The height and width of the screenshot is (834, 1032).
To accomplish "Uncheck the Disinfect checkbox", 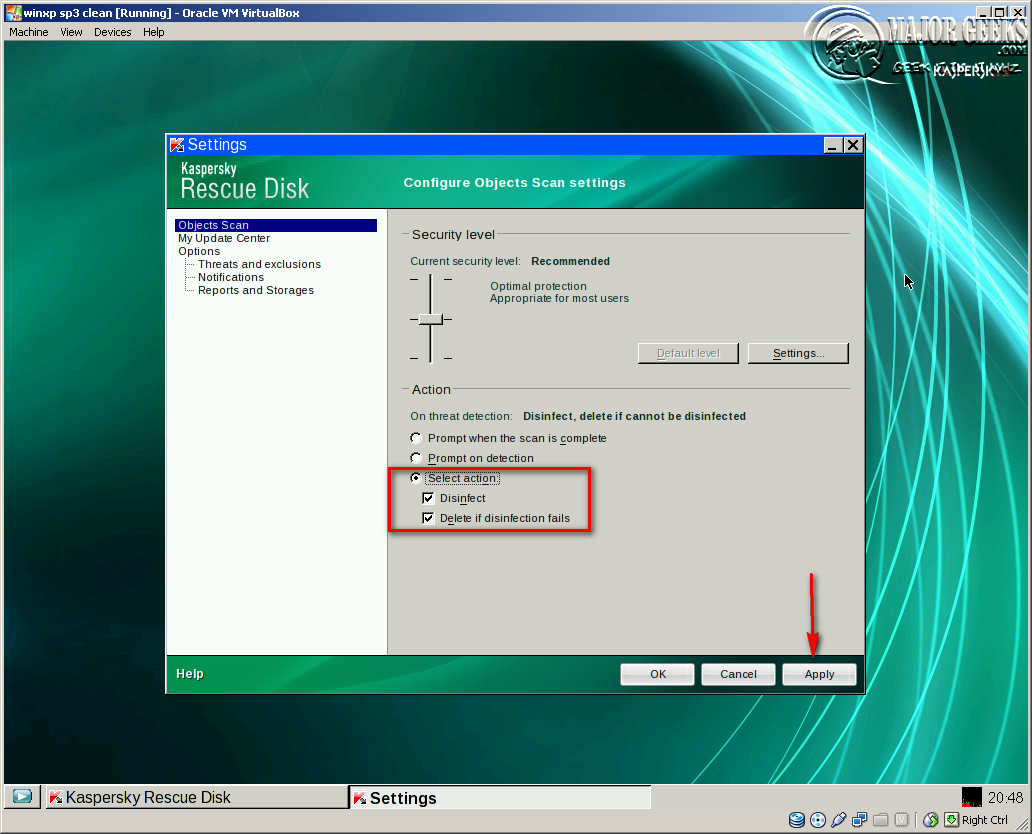I will click(428, 498).
